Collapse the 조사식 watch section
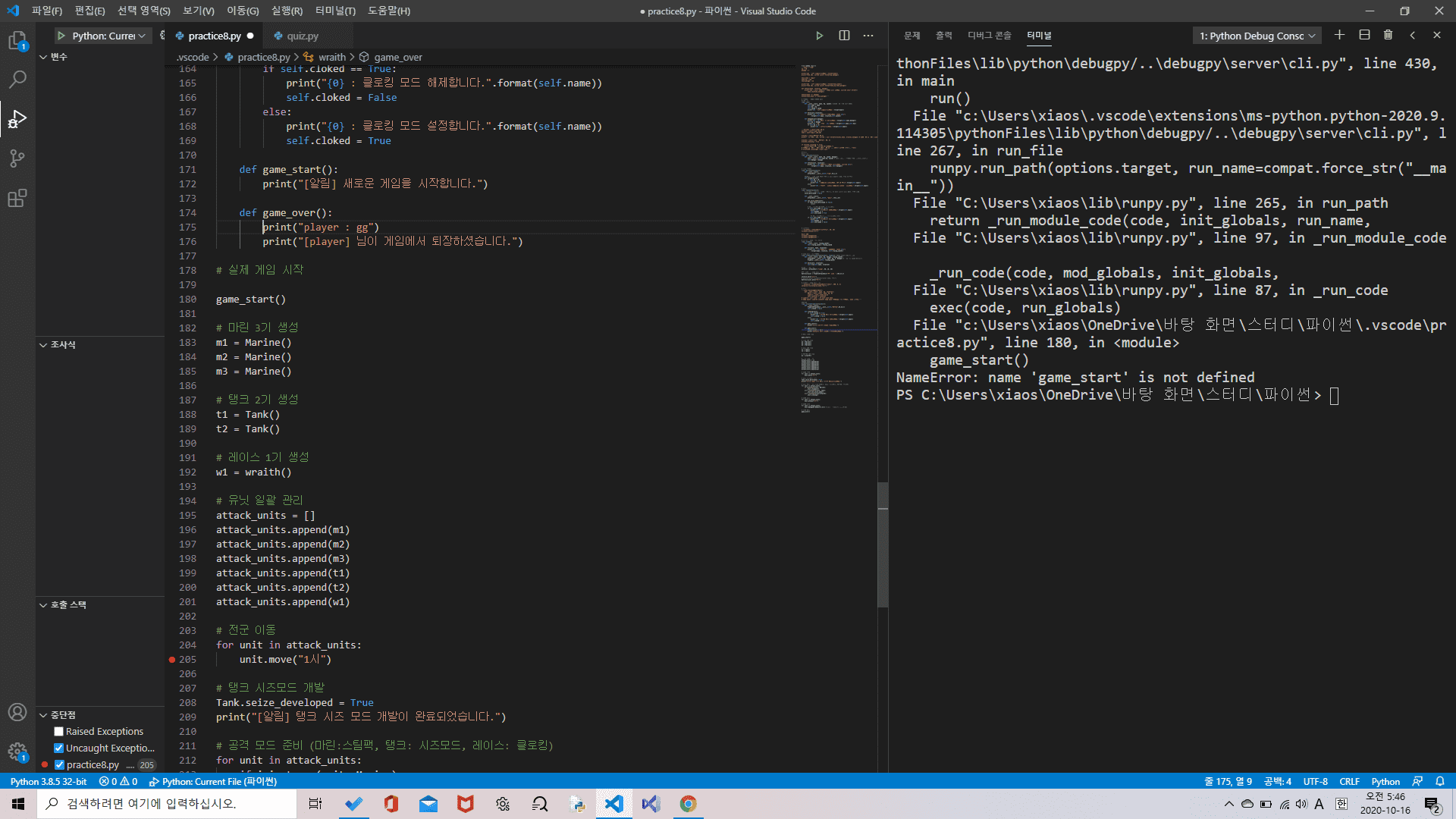1456x819 pixels. 43,345
